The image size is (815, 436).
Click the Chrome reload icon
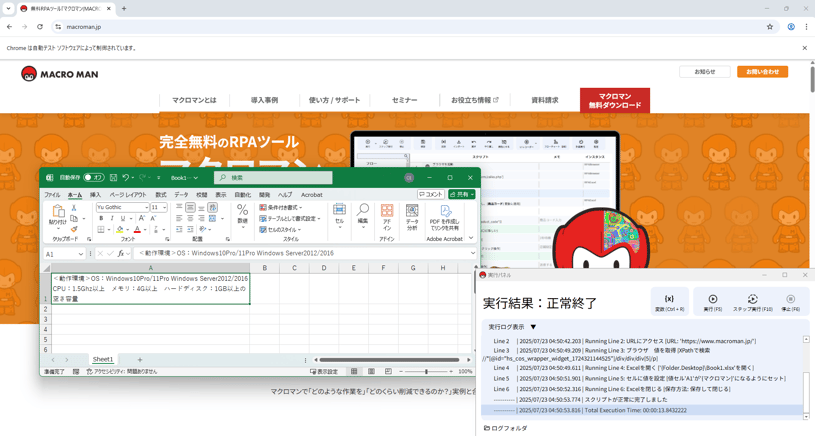(x=40, y=27)
